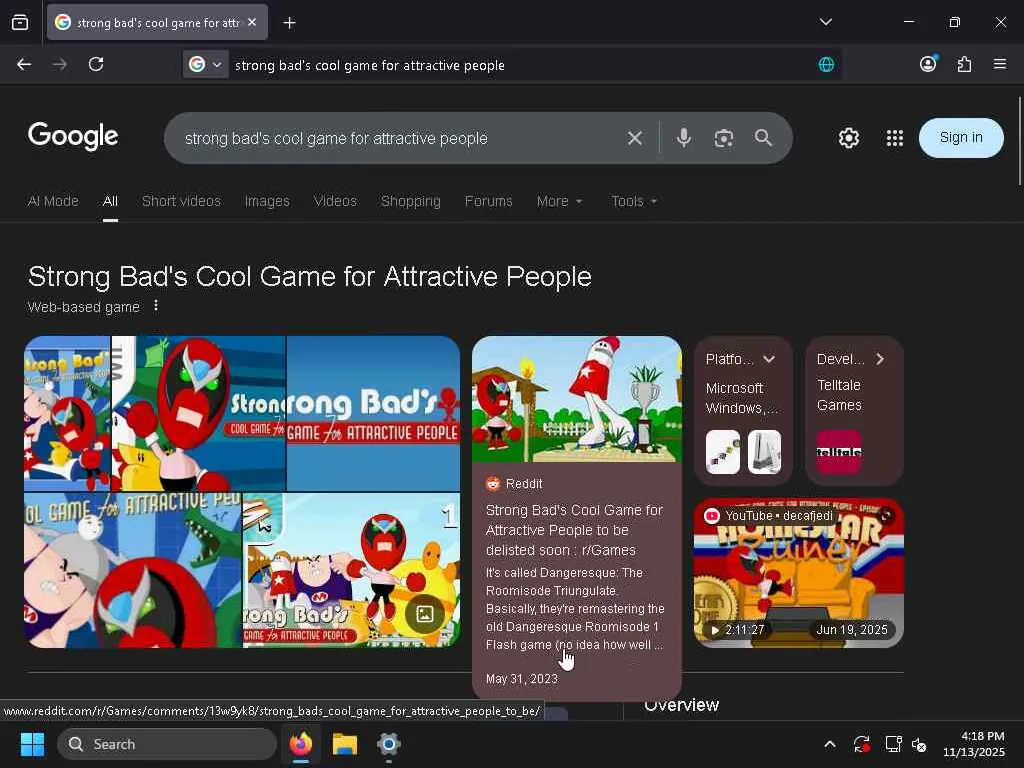Open the Google apps grid

[x=895, y=138]
